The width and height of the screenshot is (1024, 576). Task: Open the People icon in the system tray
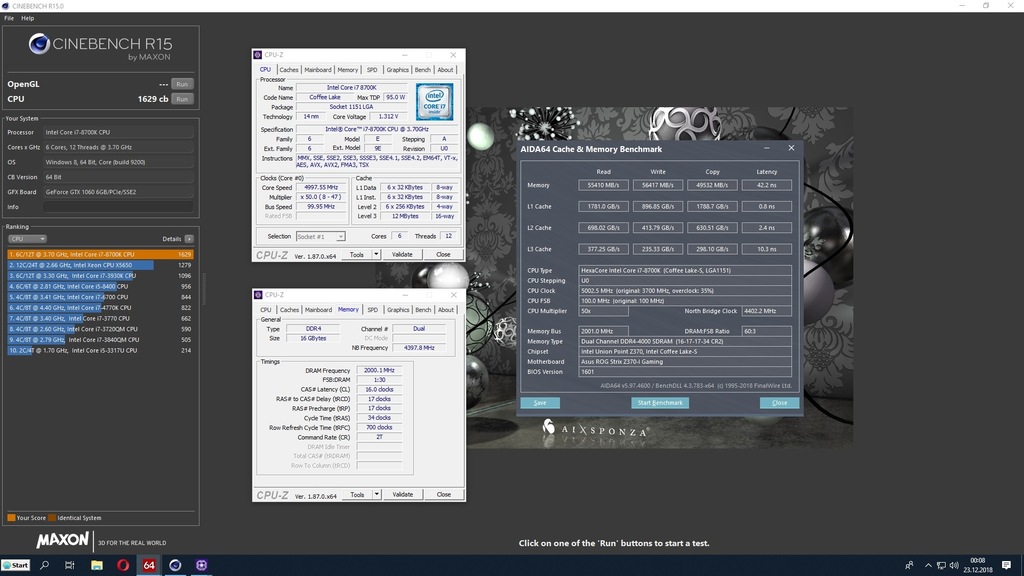909,565
